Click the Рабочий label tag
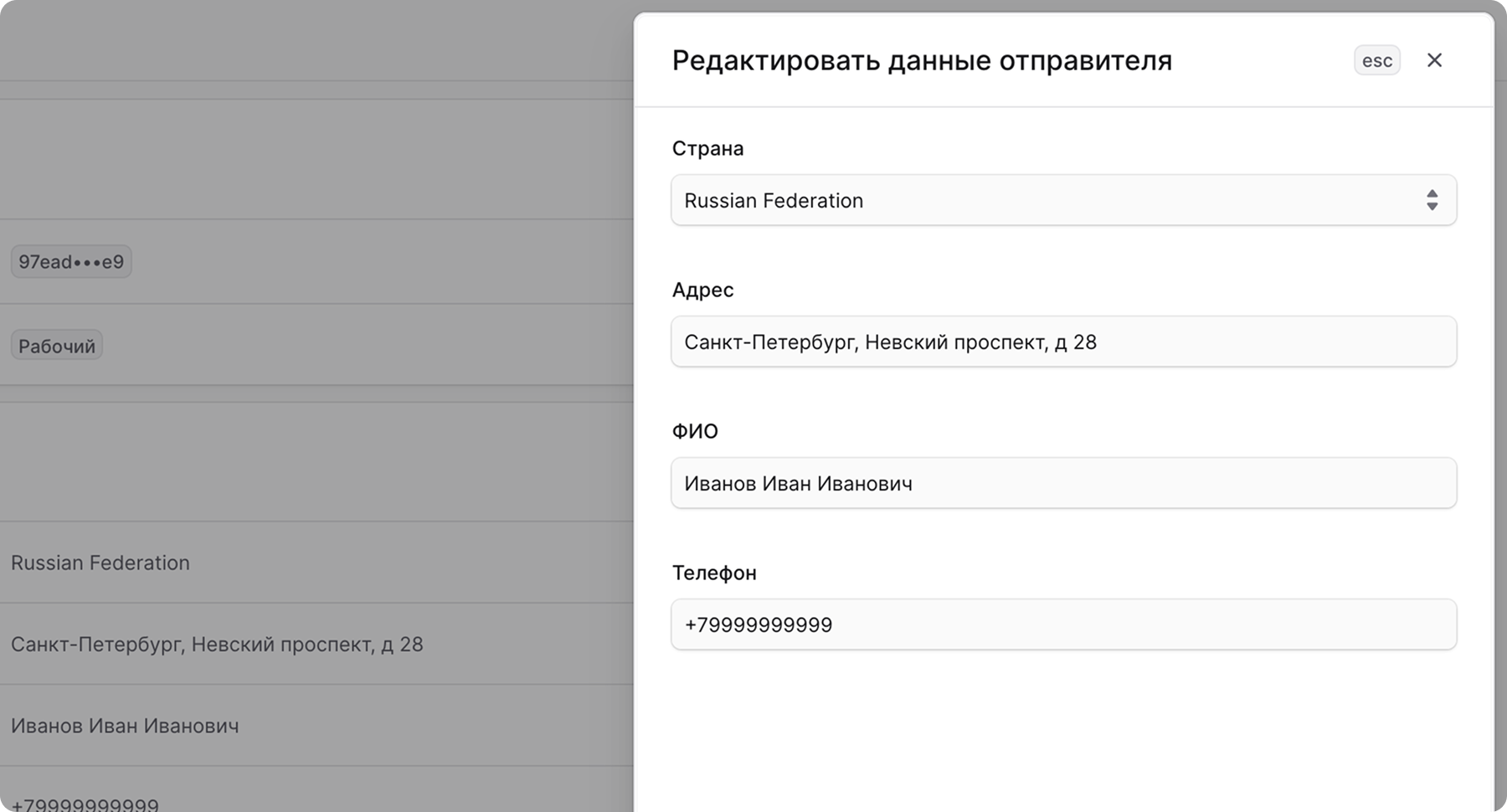Viewport: 1507px width, 812px height. point(56,345)
